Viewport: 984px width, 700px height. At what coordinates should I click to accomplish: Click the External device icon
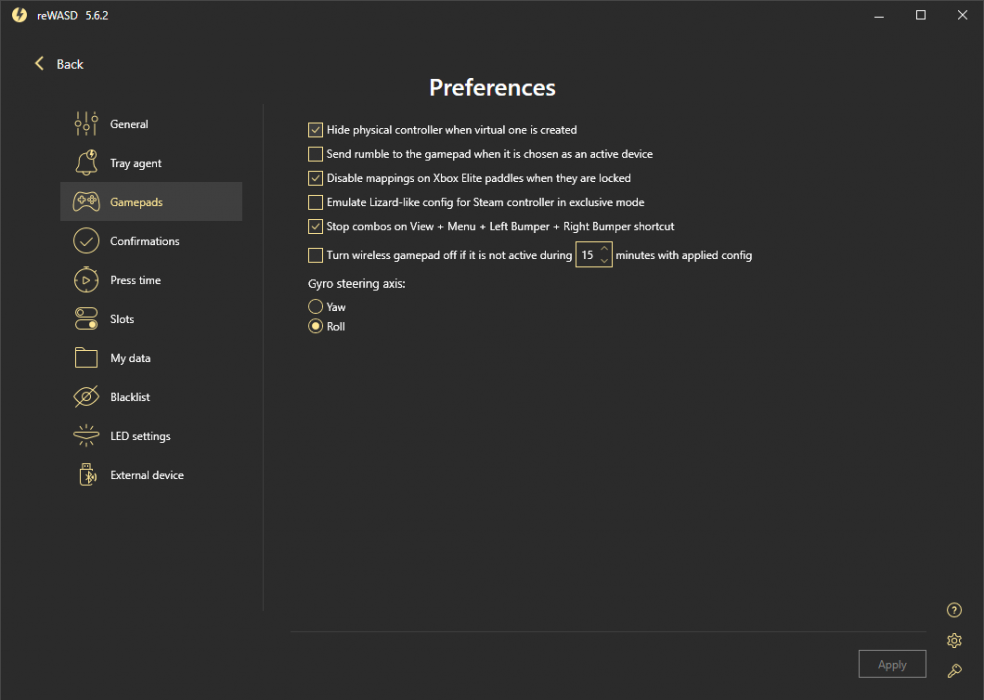click(87, 475)
